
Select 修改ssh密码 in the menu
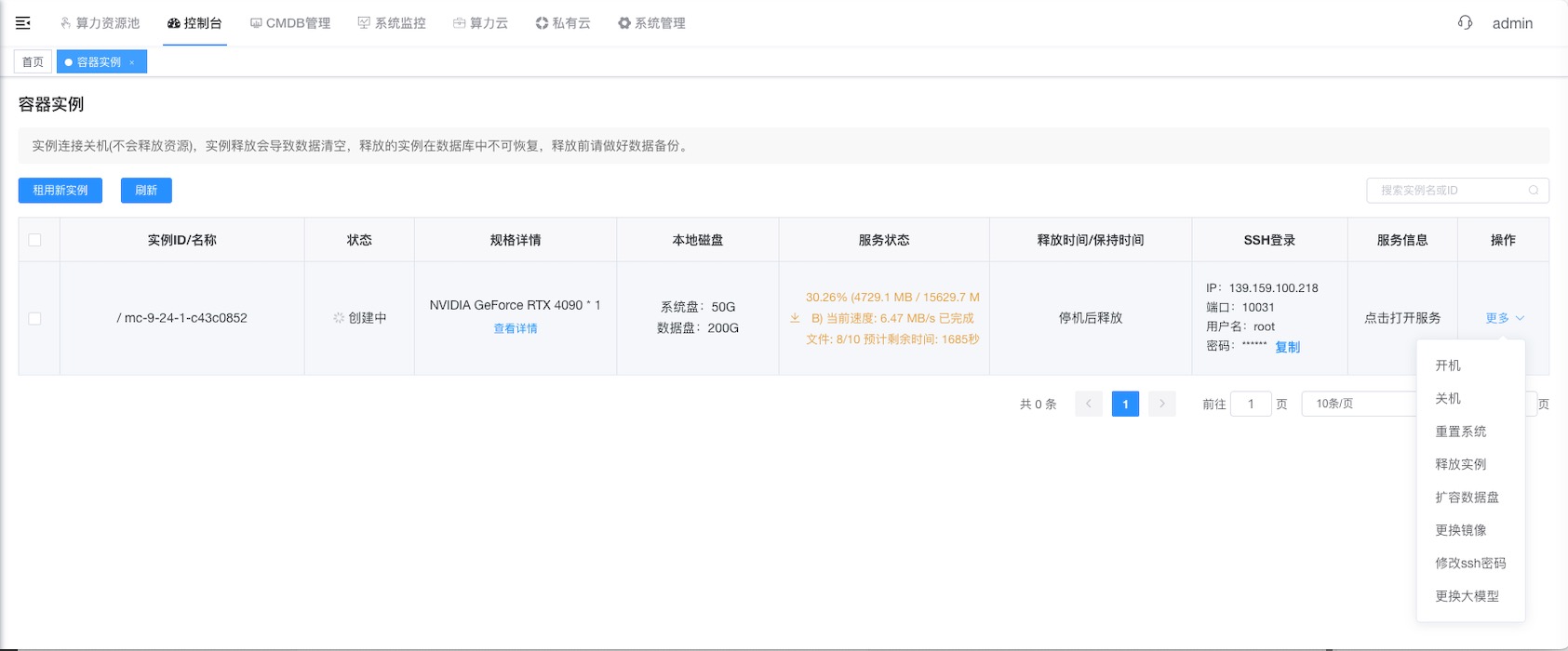(x=1470, y=564)
